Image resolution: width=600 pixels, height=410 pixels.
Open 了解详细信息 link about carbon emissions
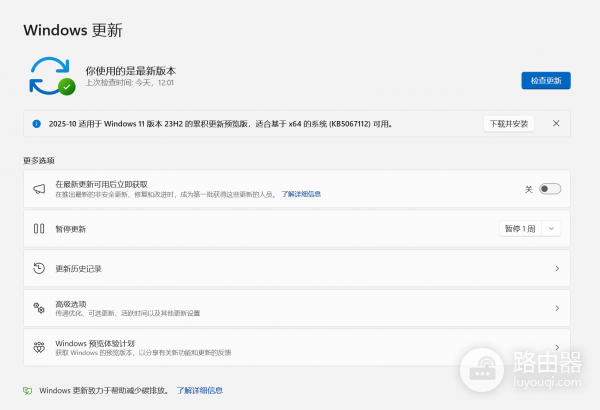click(199, 390)
